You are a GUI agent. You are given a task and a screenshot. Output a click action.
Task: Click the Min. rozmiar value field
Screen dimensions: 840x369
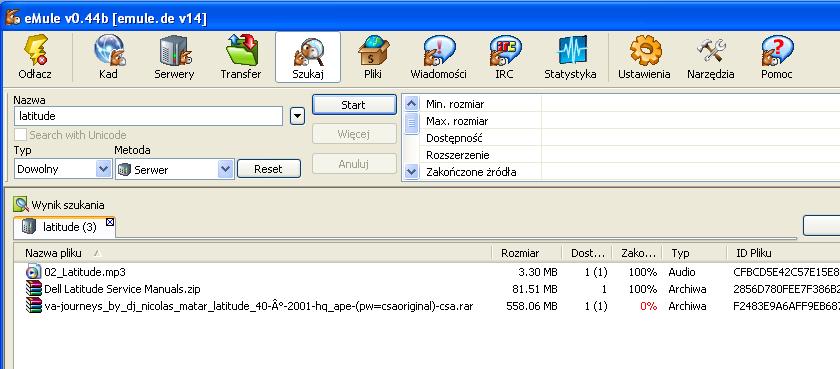[691, 104]
